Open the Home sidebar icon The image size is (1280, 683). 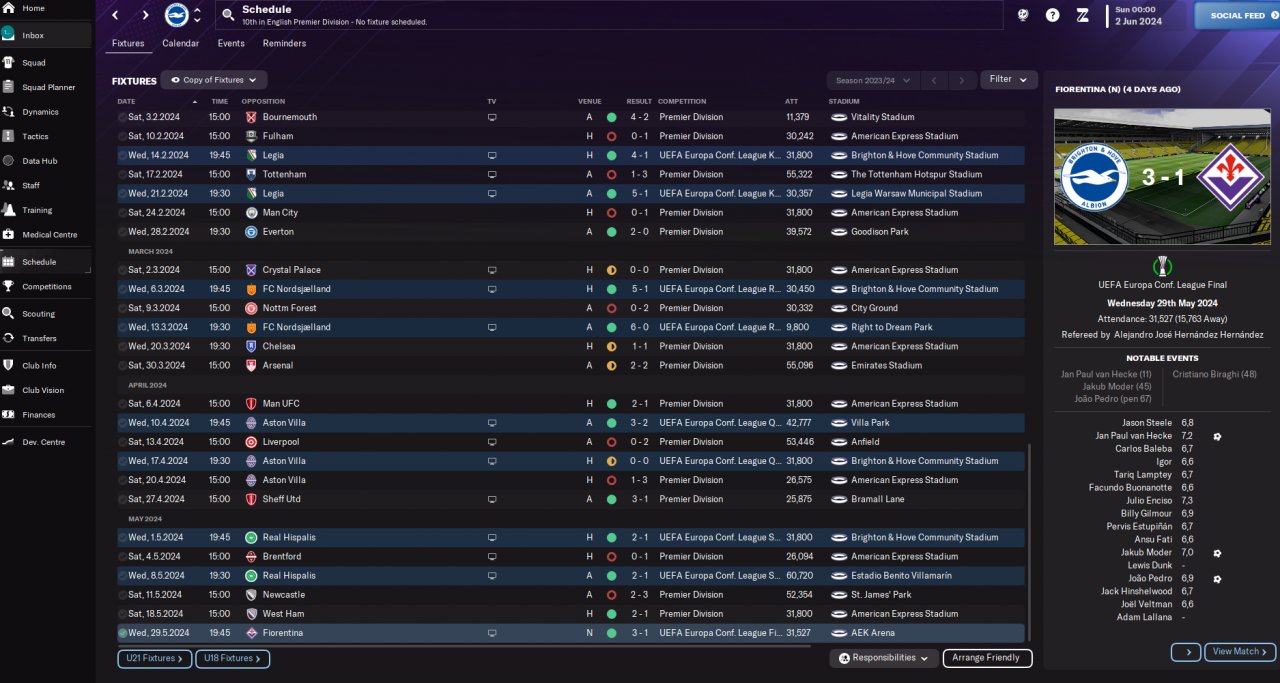click(x=8, y=8)
